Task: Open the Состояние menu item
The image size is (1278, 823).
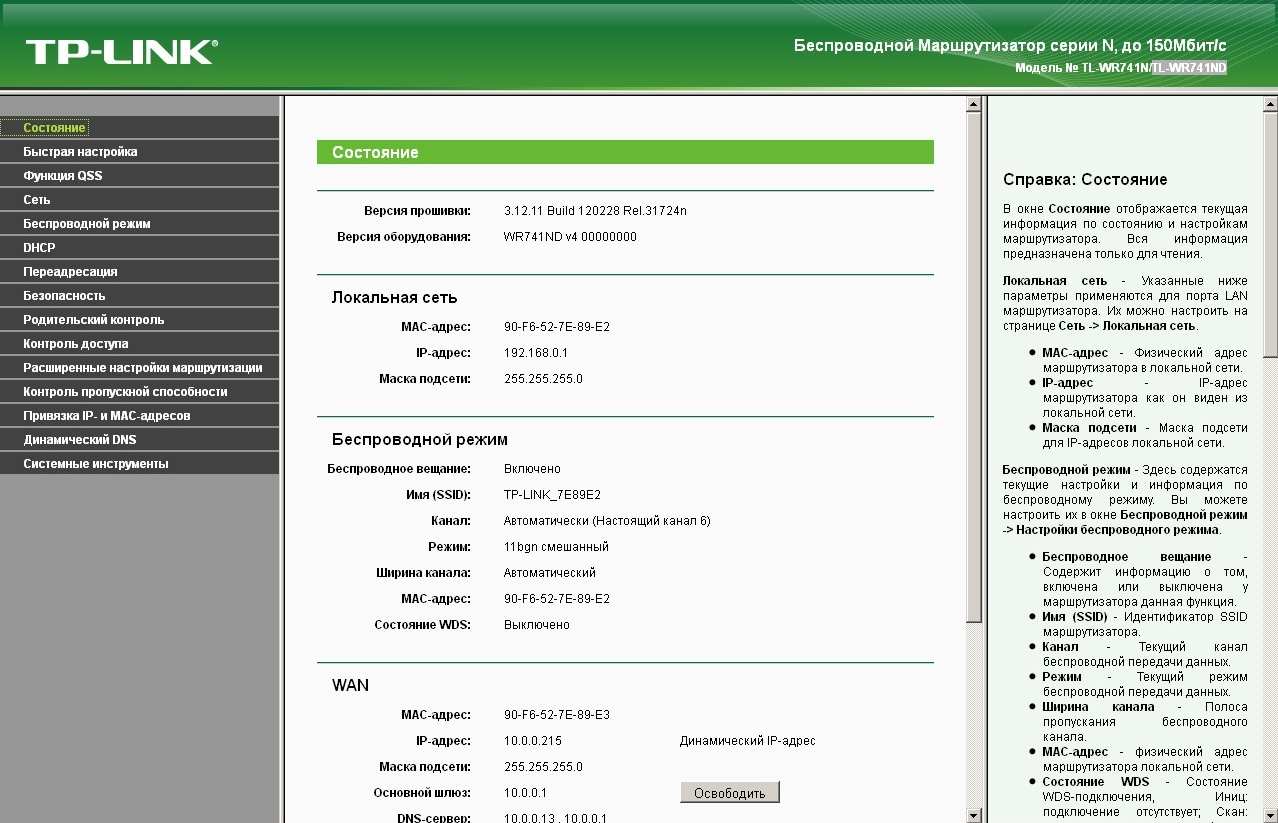Action: (x=54, y=128)
